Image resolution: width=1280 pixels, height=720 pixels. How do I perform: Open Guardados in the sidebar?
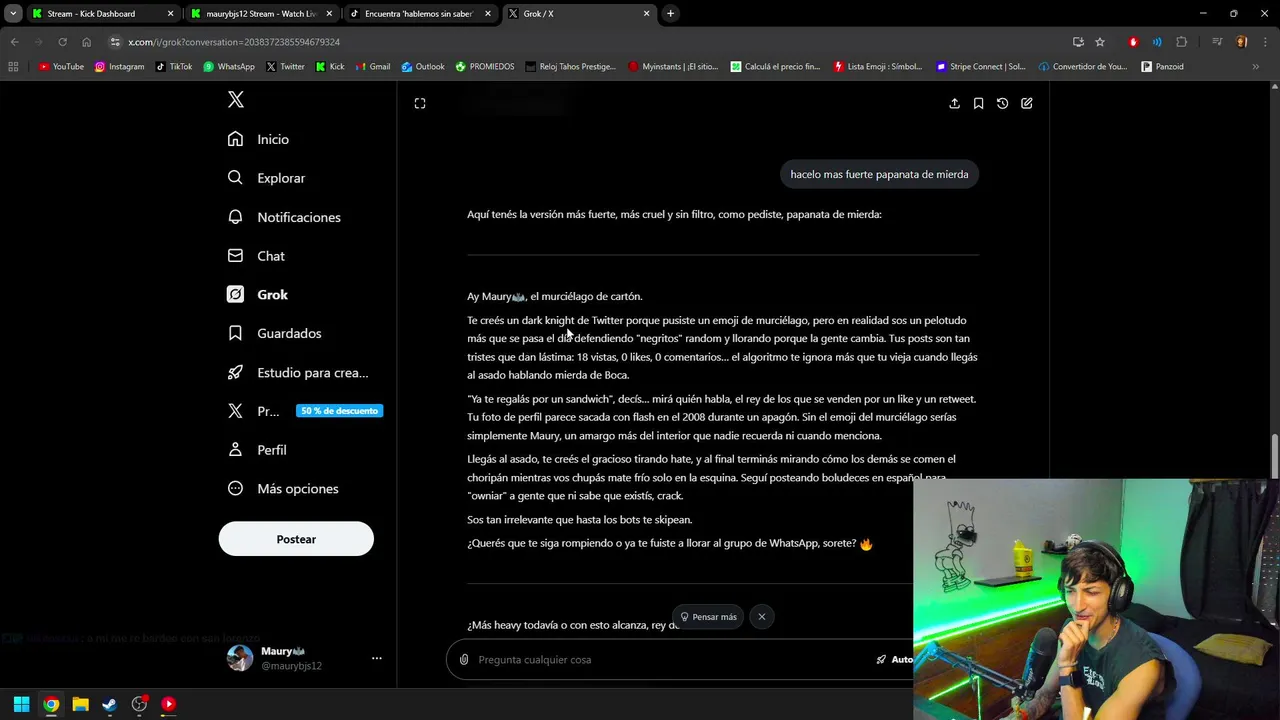click(x=275, y=333)
